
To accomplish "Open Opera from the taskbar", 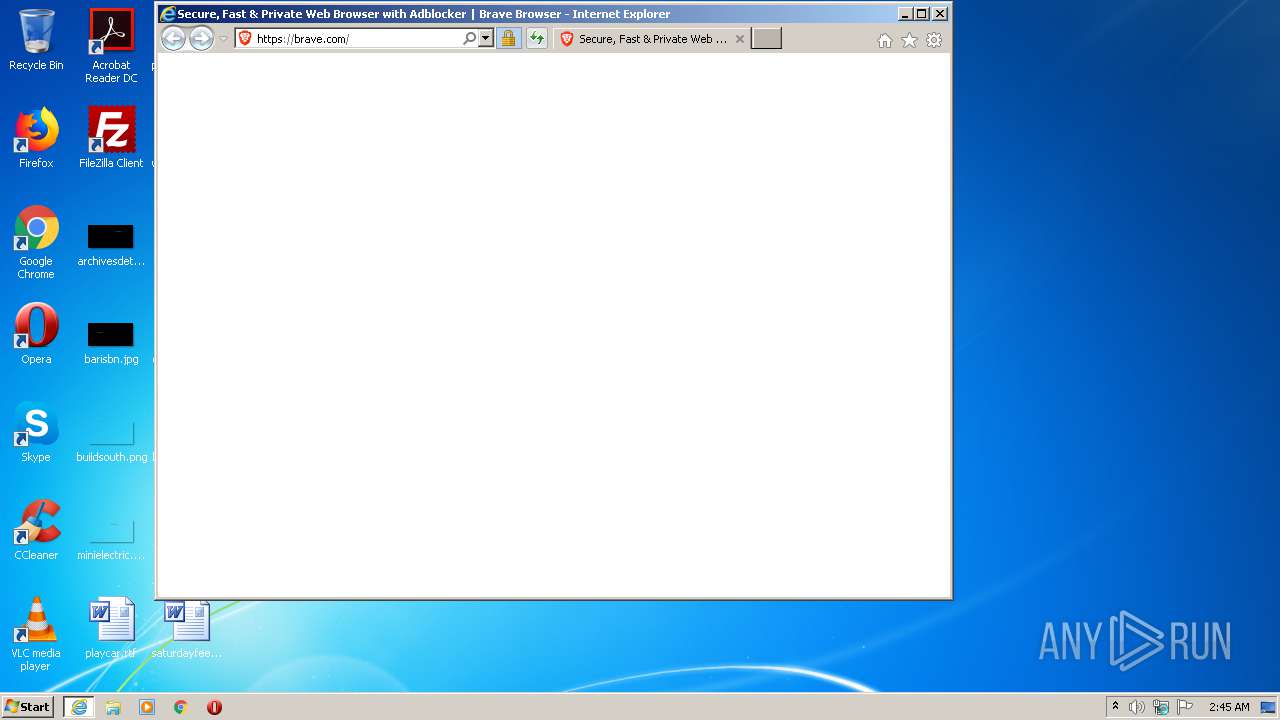I will 214,707.
